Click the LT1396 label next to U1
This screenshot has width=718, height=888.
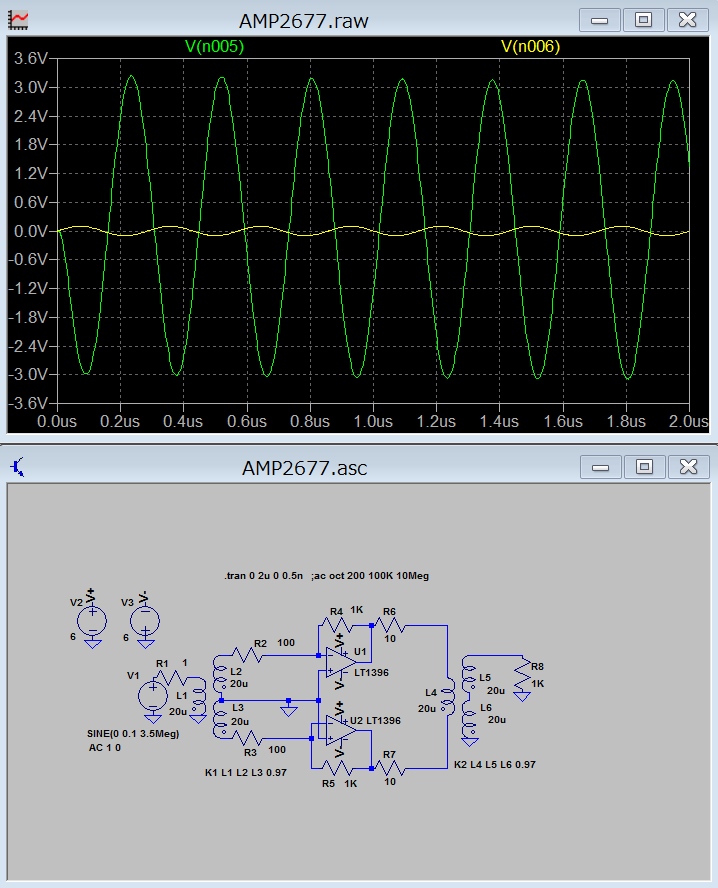click(371, 673)
